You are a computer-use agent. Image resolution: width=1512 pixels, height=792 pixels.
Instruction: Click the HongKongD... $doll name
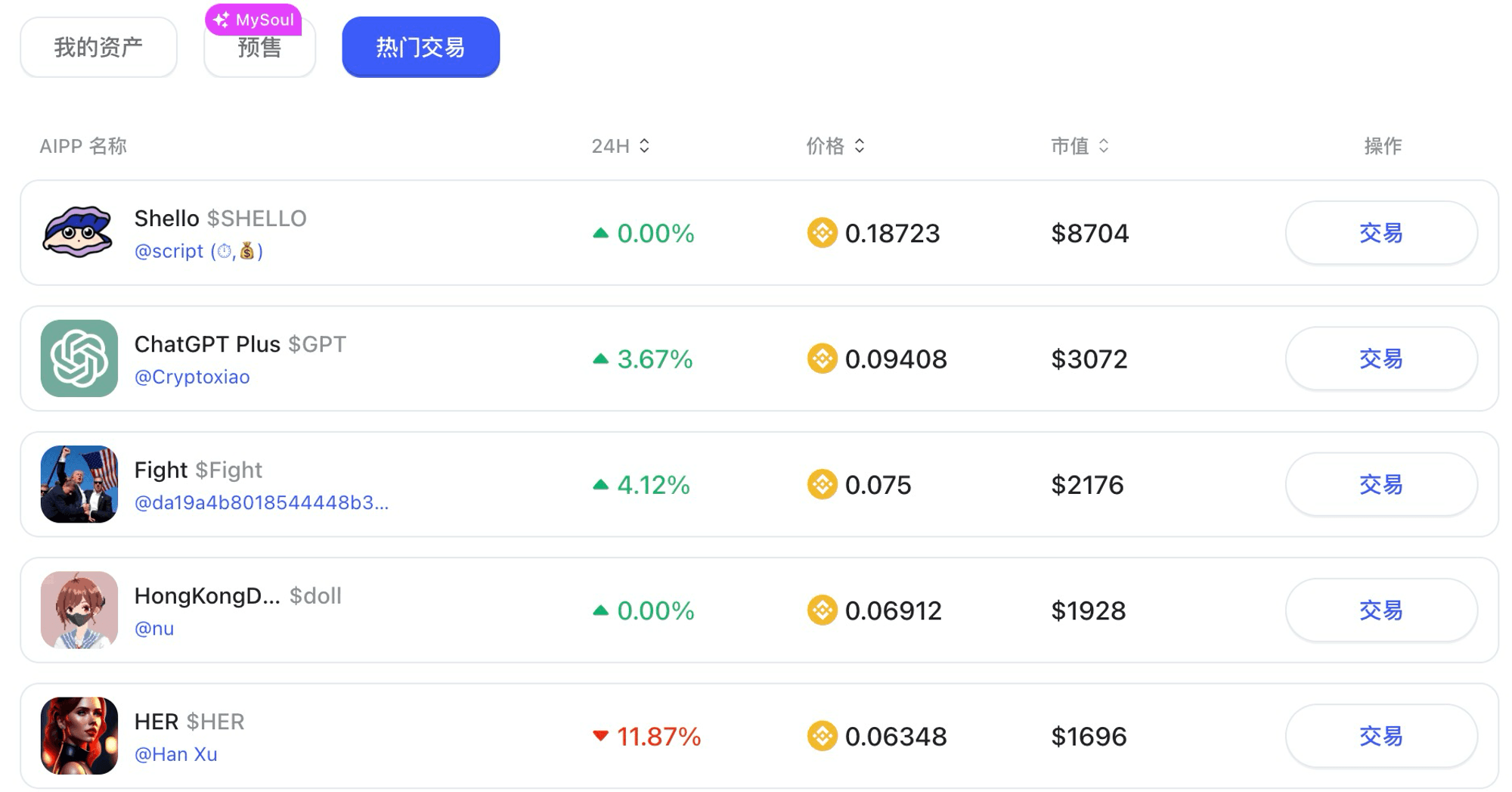pyautogui.click(x=238, y=596)
